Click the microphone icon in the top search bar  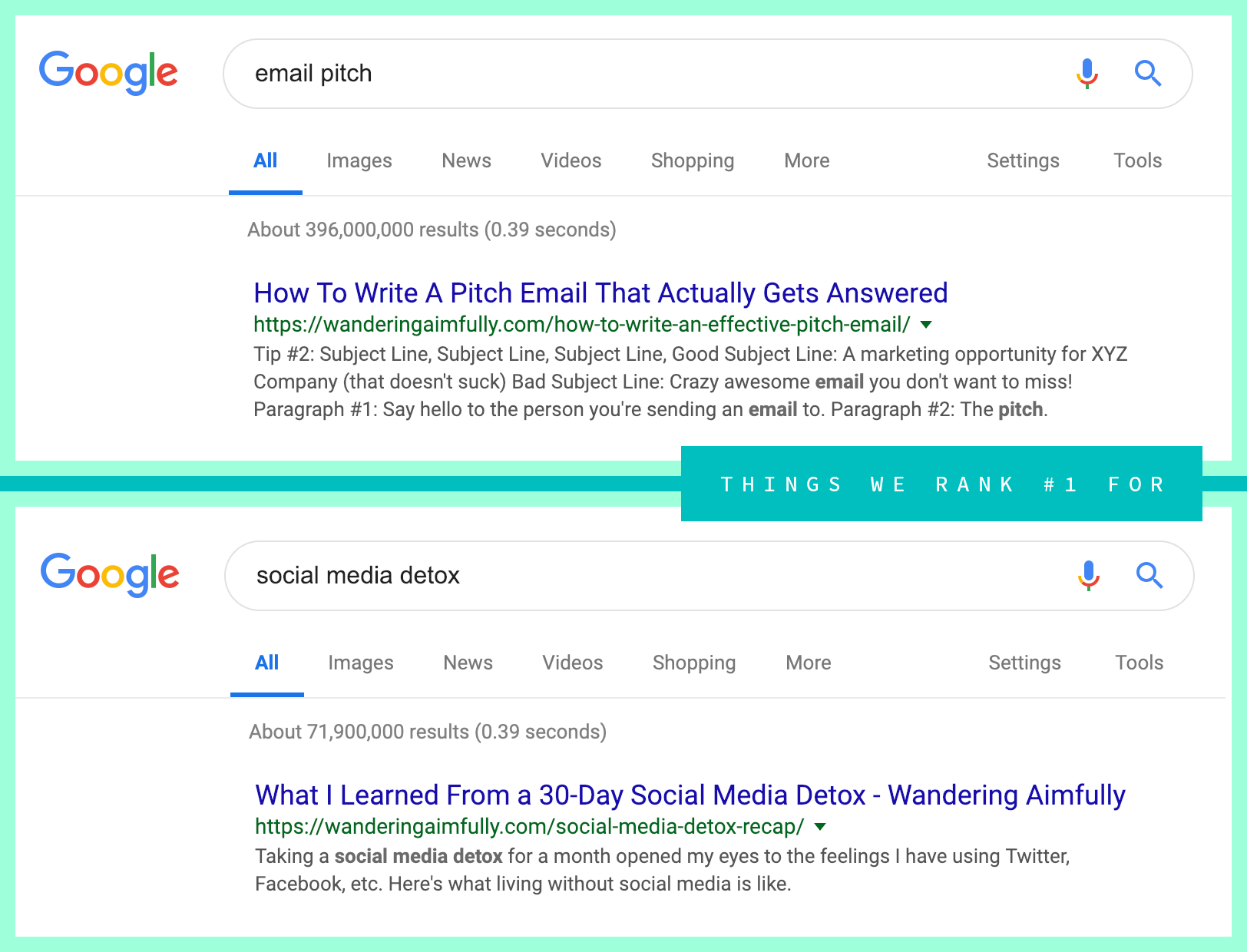1086,74
